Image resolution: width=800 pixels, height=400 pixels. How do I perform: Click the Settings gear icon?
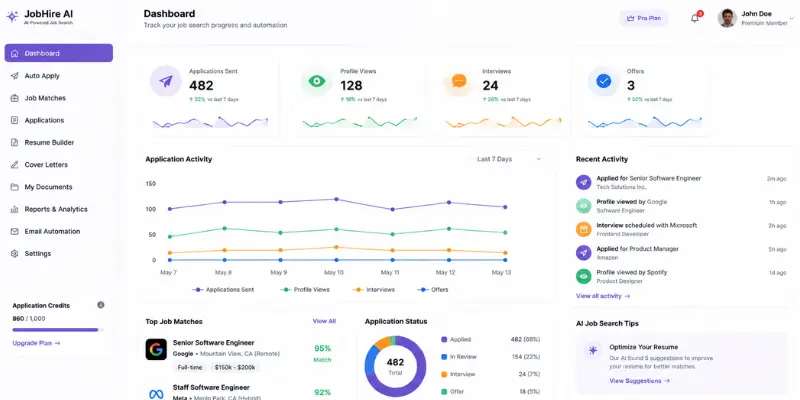click(x=14, y=254)
